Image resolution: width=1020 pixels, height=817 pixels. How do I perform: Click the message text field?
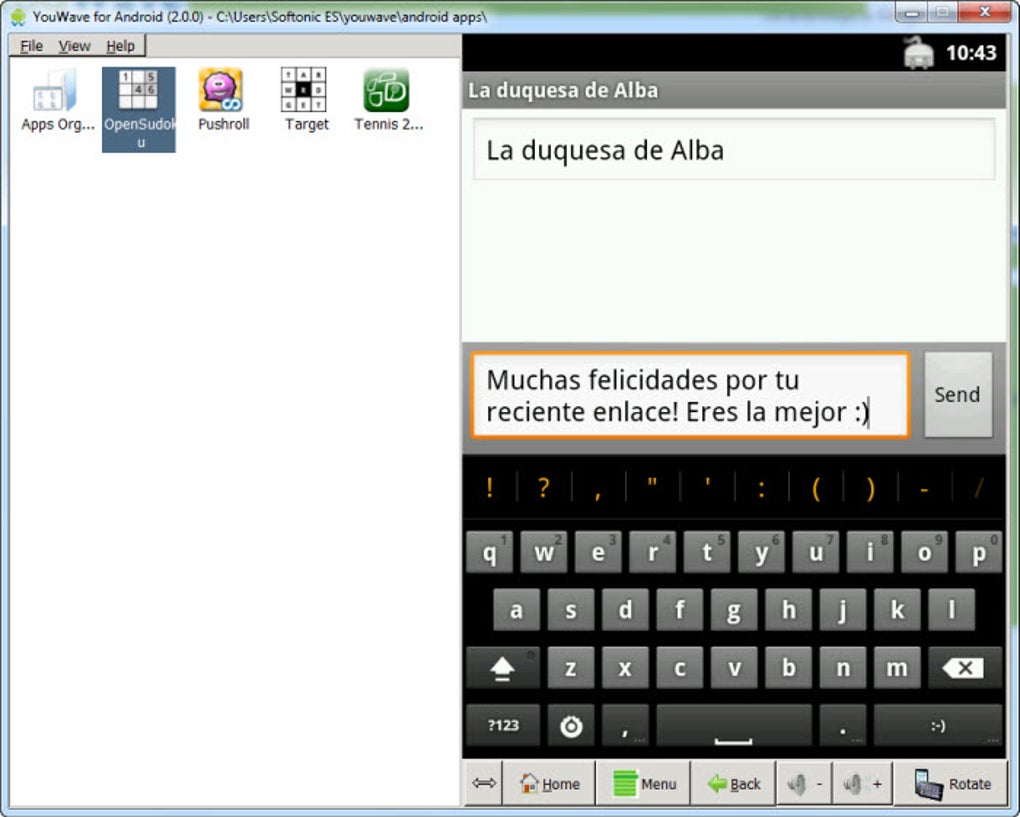click(690, 395)
